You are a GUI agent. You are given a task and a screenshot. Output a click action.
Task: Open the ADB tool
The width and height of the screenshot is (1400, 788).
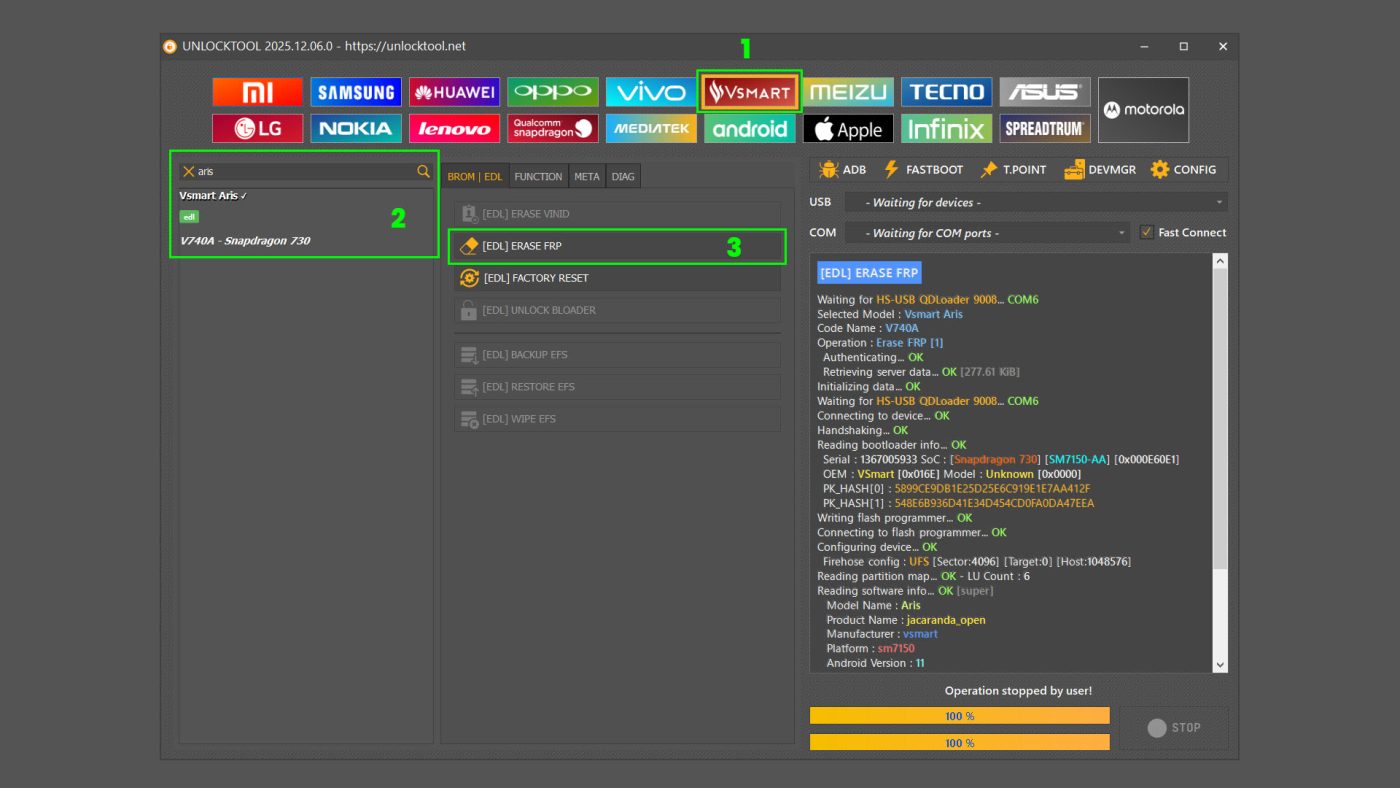[x=842, y=170]
